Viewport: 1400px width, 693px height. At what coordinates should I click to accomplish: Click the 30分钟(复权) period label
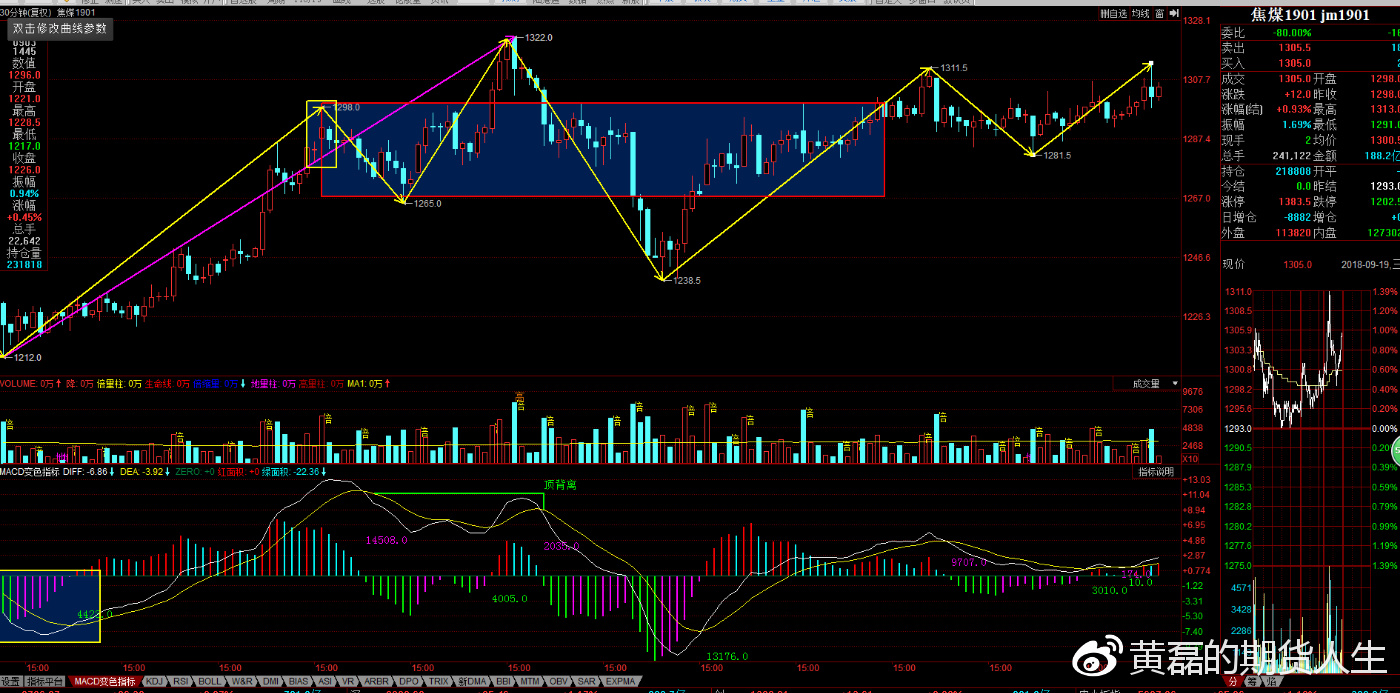tap(23, 12)
